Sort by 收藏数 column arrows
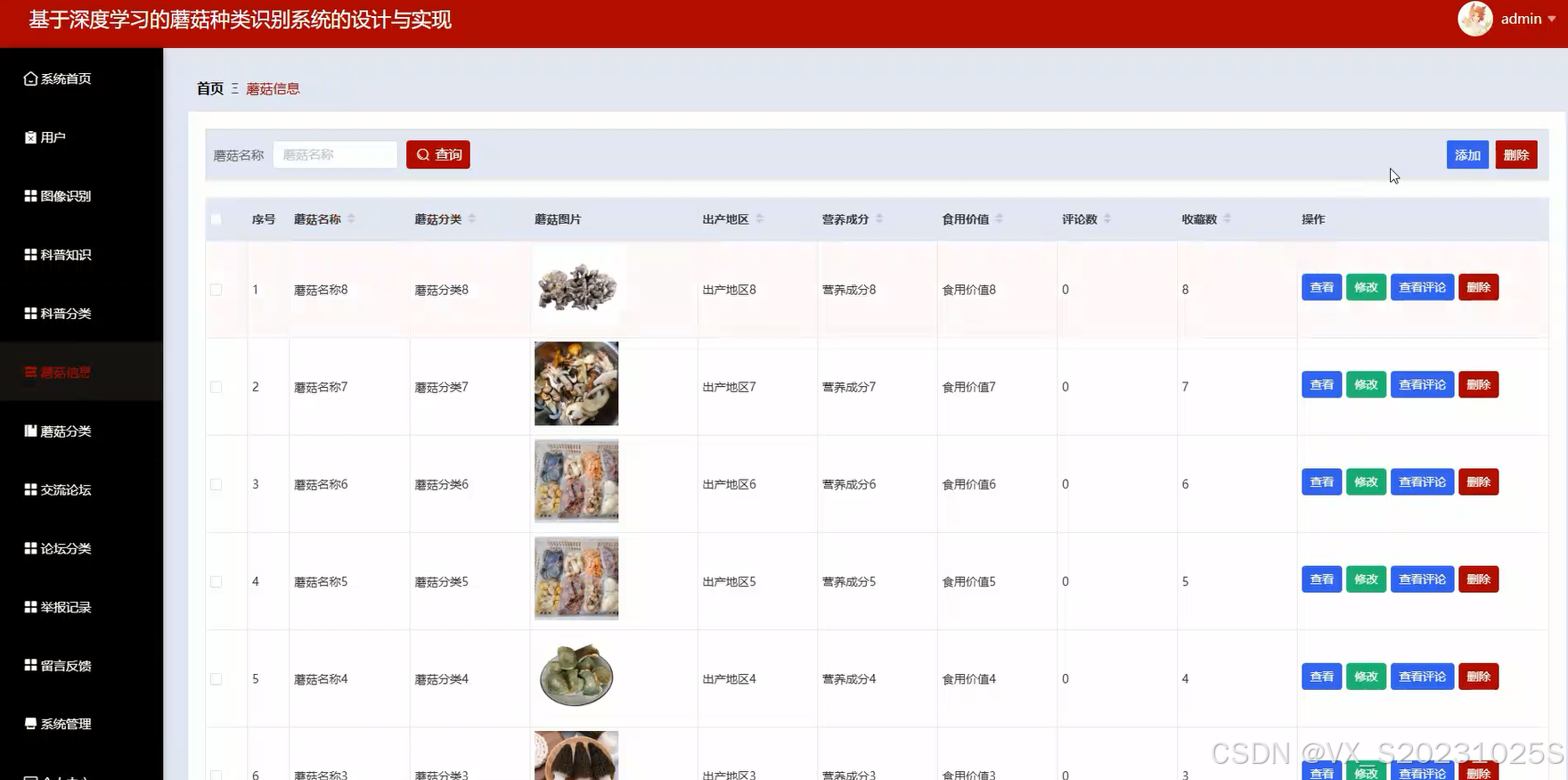 click(1227, 219)
